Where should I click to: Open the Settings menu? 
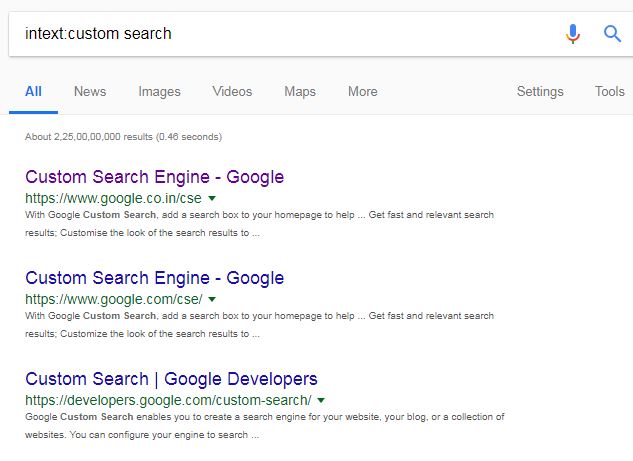point(540,91)
